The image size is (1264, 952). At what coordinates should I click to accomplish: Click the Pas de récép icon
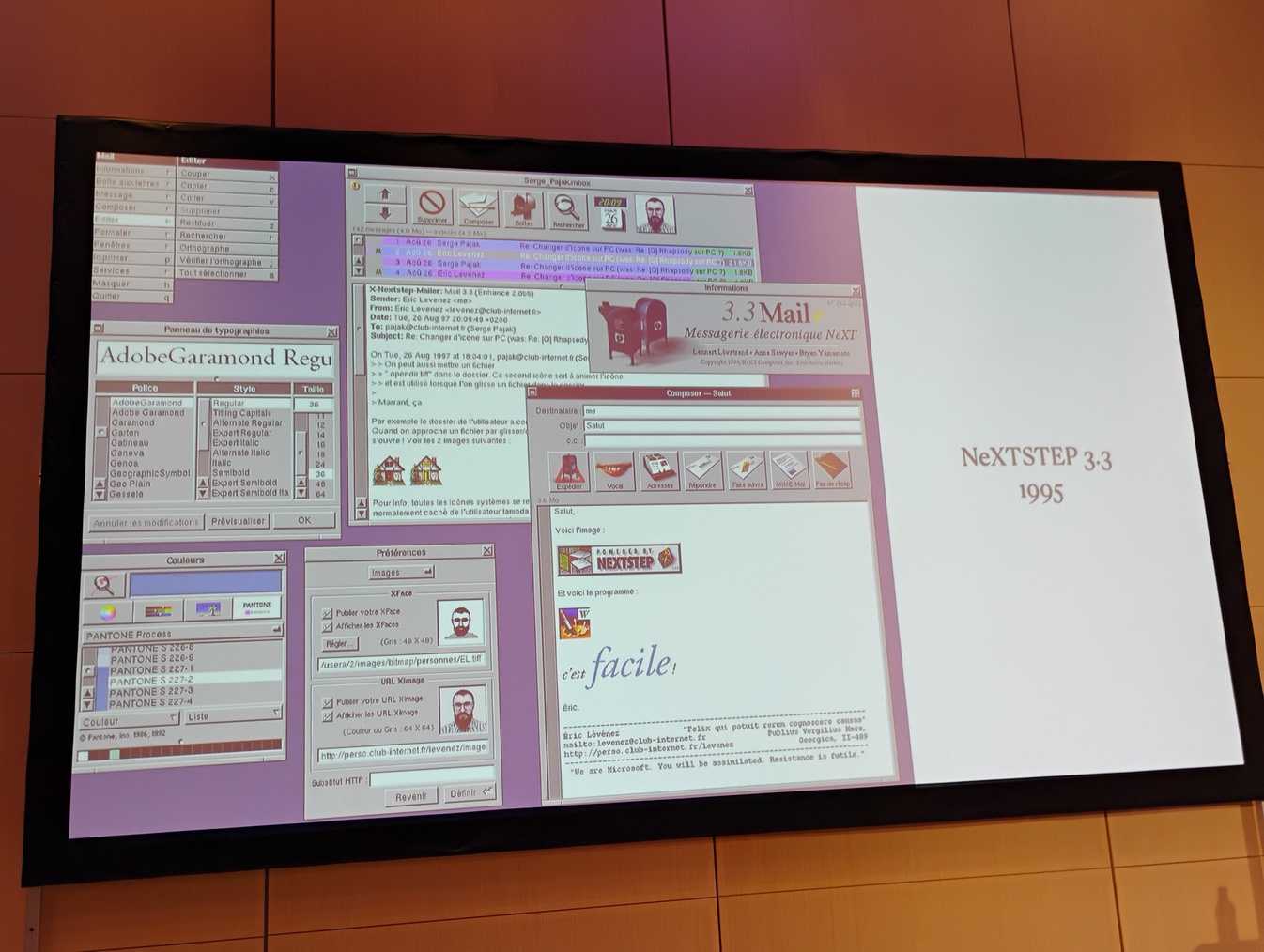(832, 468)
